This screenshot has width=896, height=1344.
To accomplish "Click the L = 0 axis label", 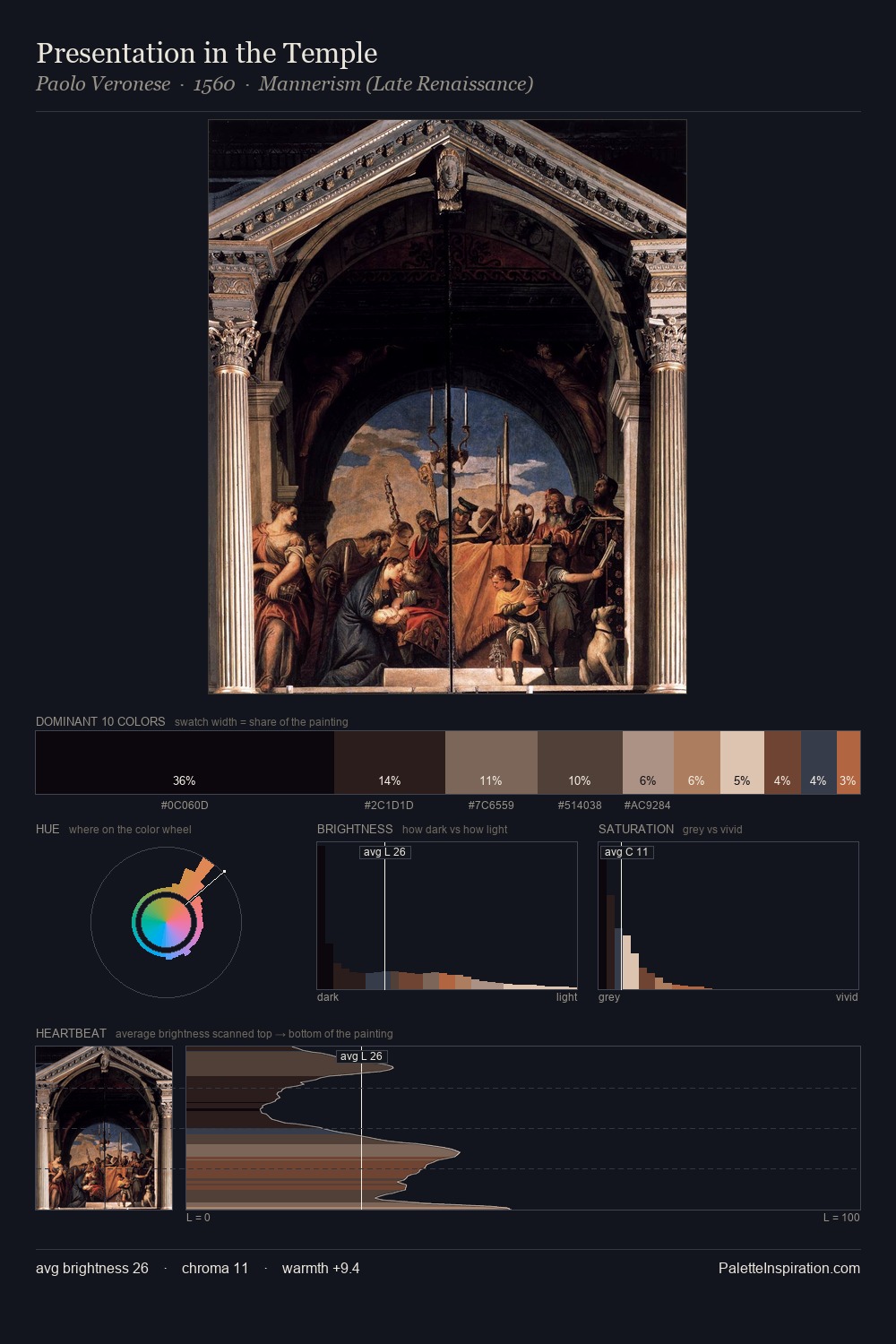I will tap(198, 1218).
